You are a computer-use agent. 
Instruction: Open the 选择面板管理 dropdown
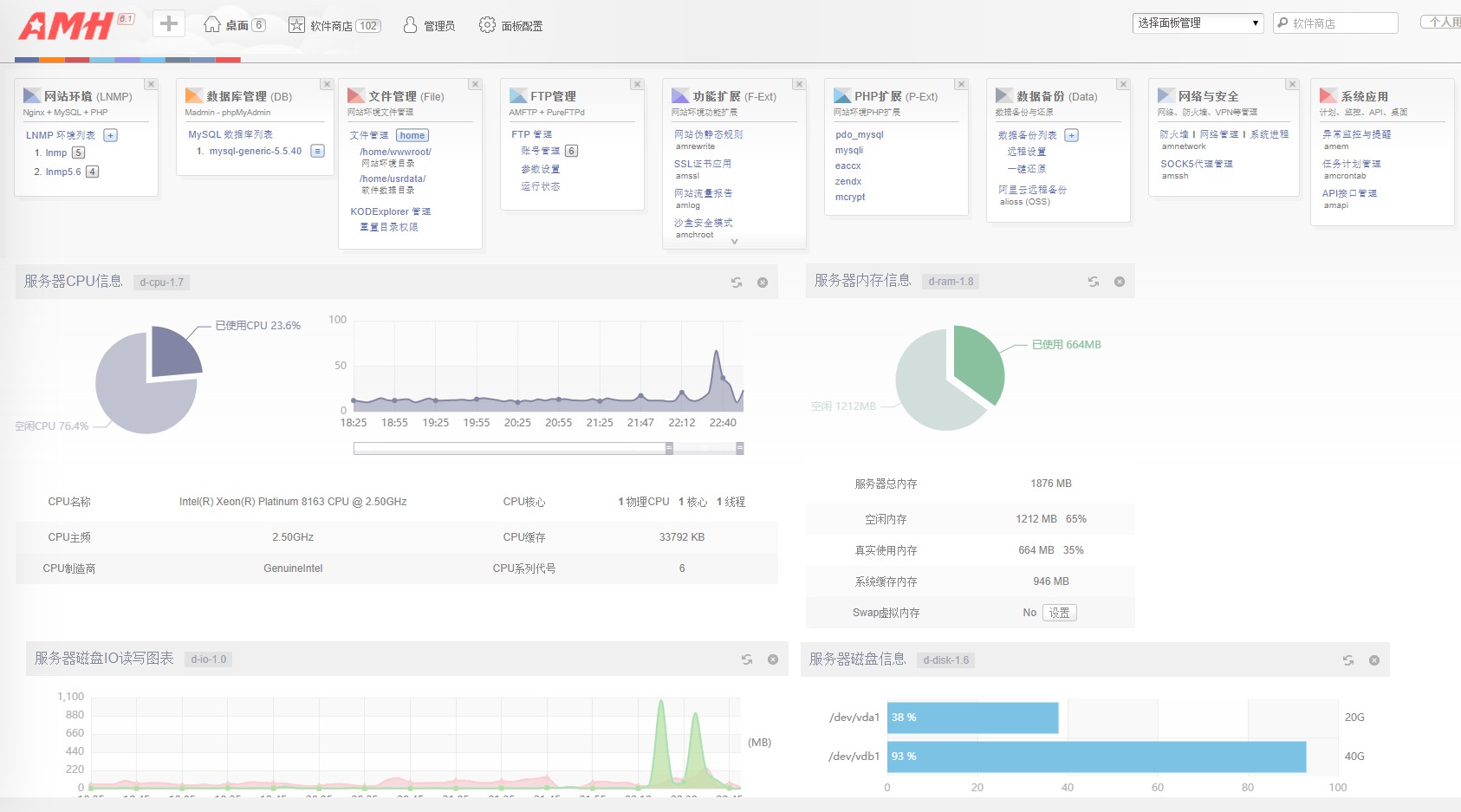point(1198,23)
